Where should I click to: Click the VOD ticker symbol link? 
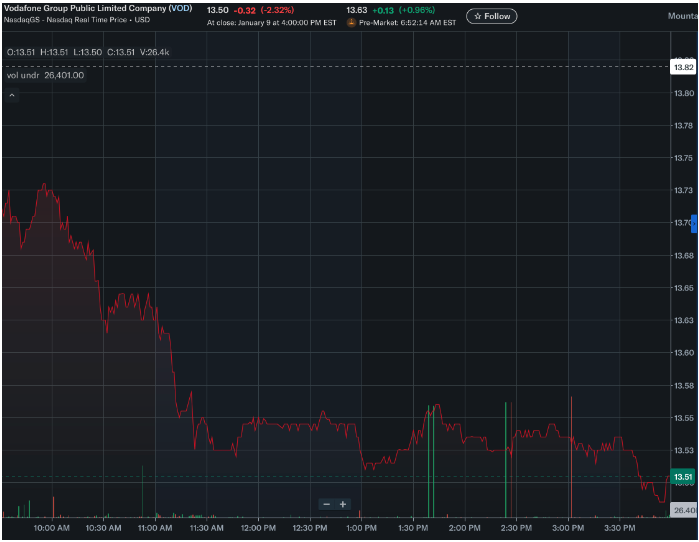coord(180,9)
